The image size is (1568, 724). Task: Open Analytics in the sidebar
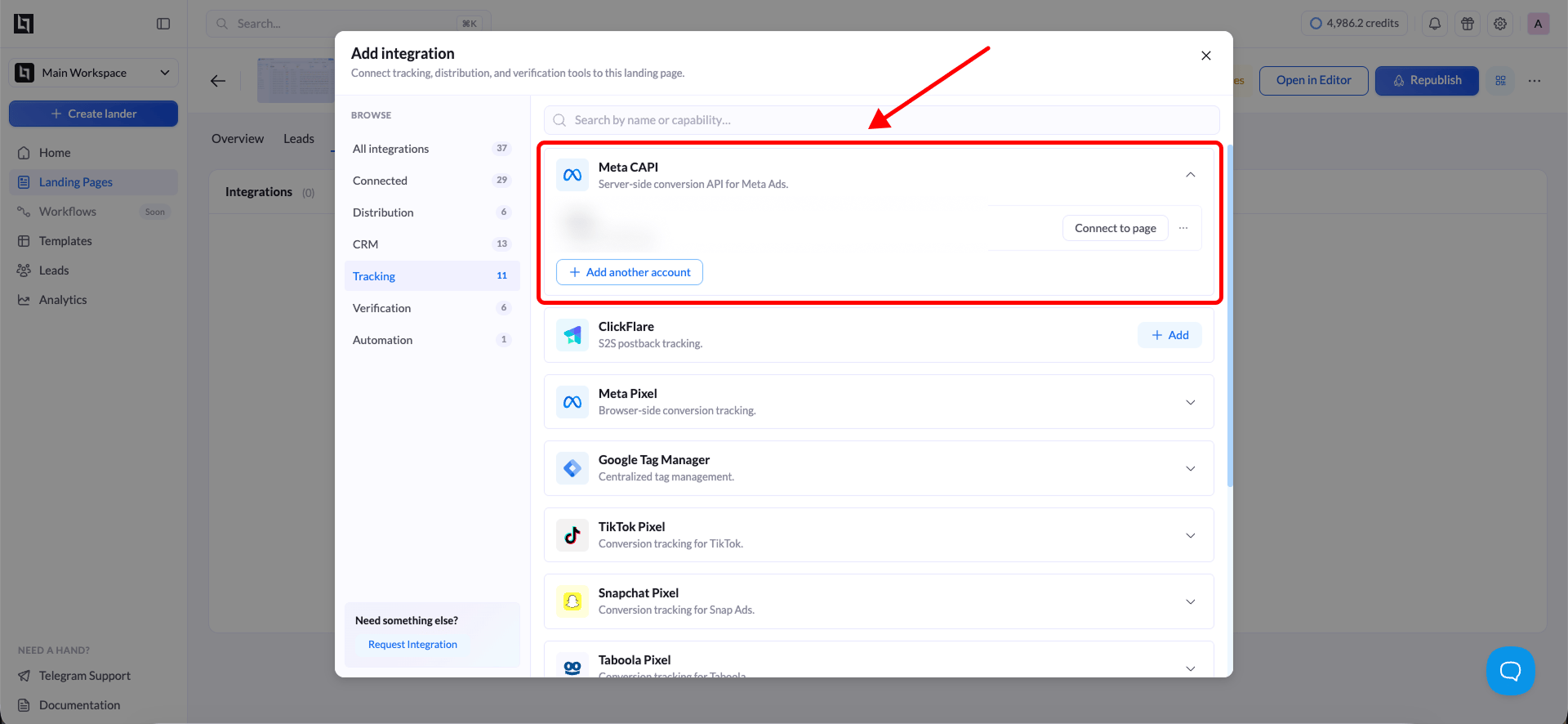pyautogui.click(x=93, y=300)
